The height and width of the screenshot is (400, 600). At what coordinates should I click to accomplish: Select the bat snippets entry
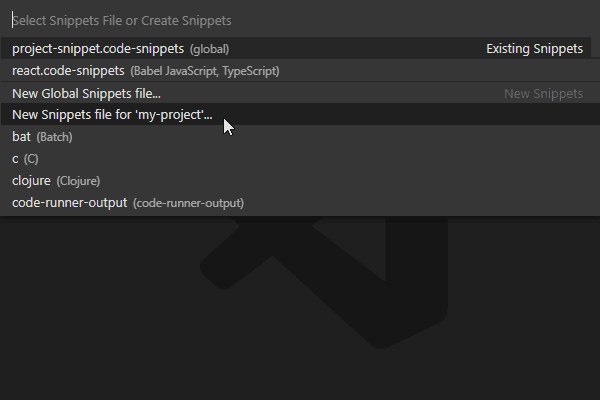click(300, 137)
